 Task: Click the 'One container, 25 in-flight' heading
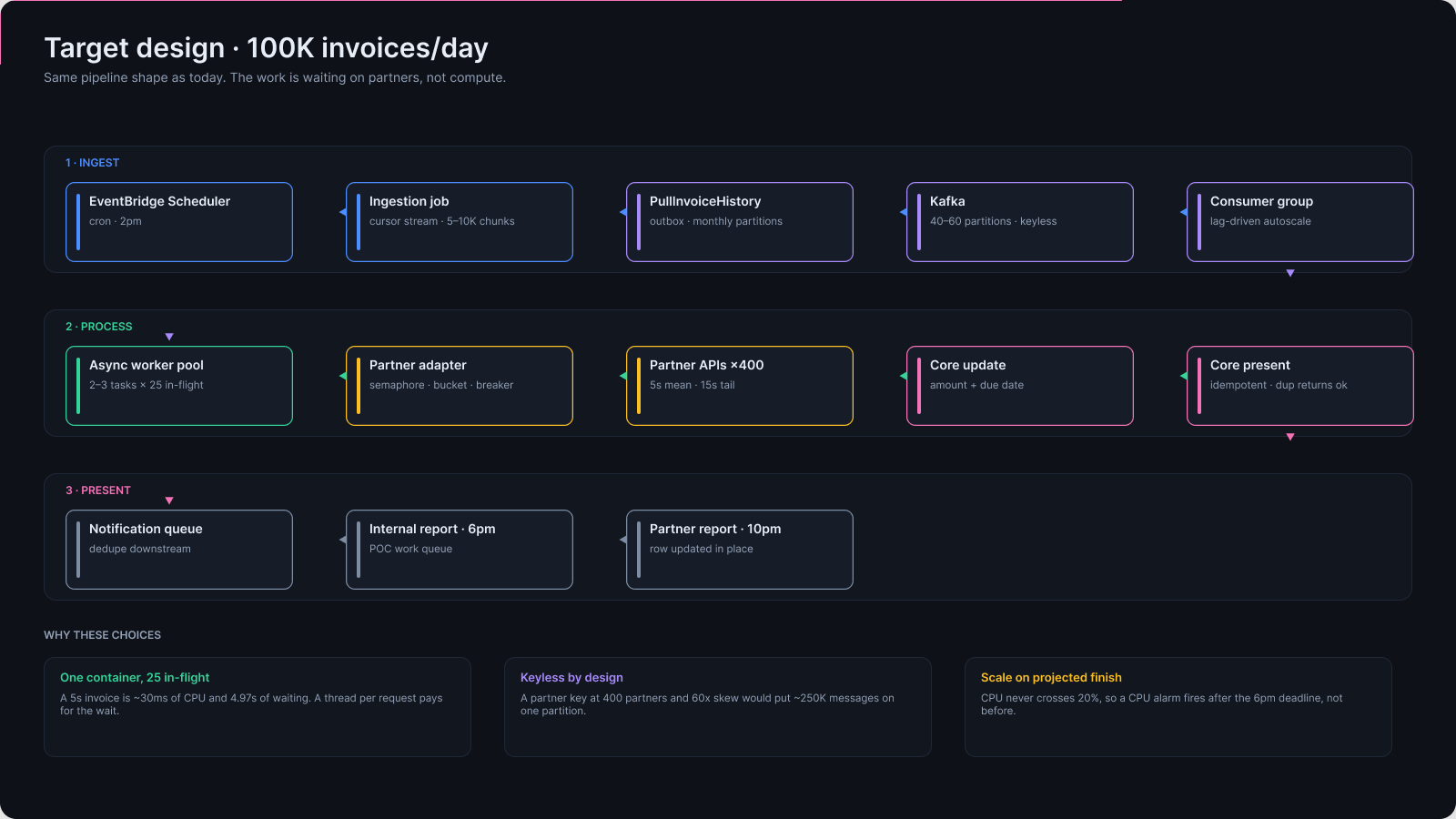pos(135,678)
